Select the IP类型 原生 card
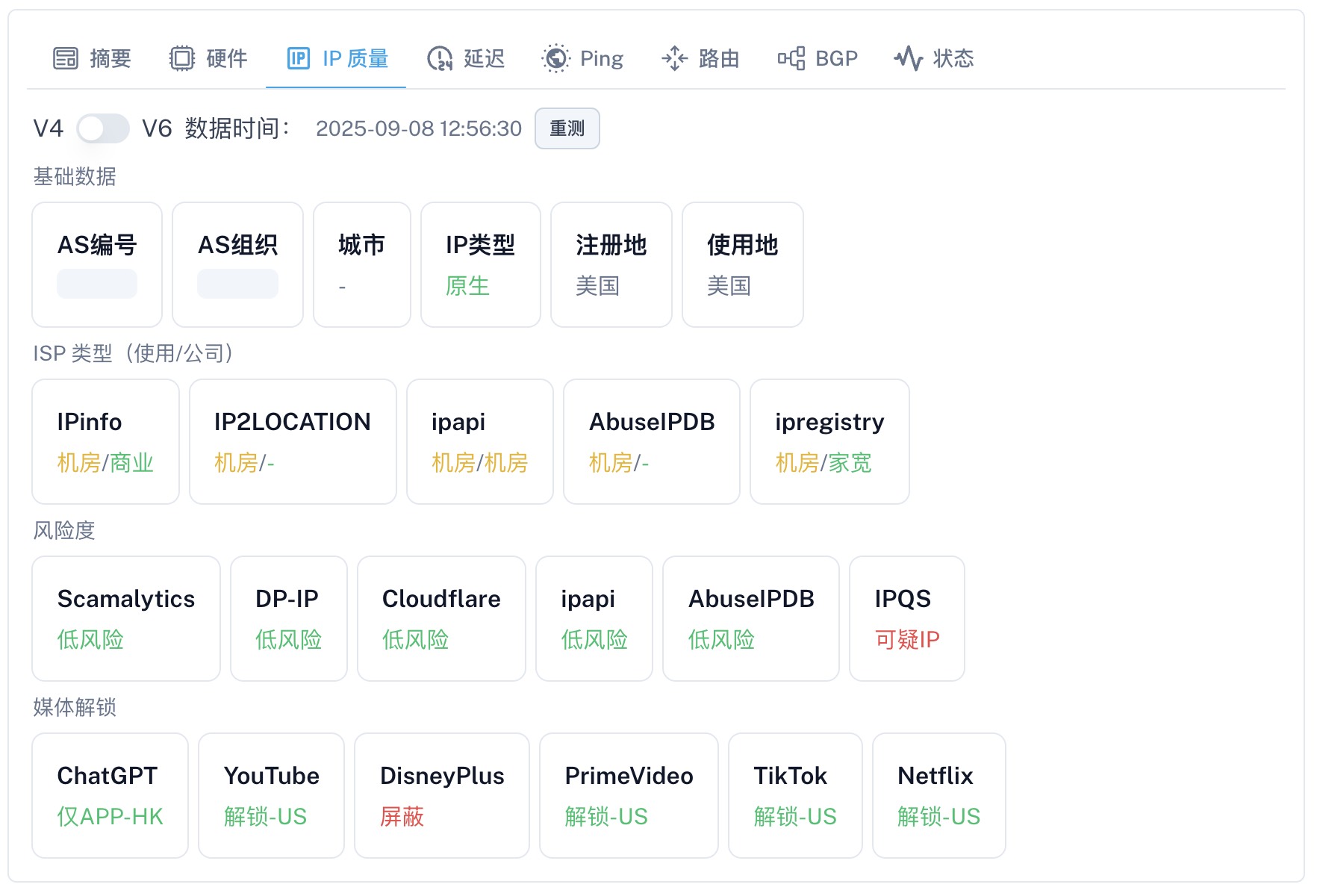 point(480,264)
